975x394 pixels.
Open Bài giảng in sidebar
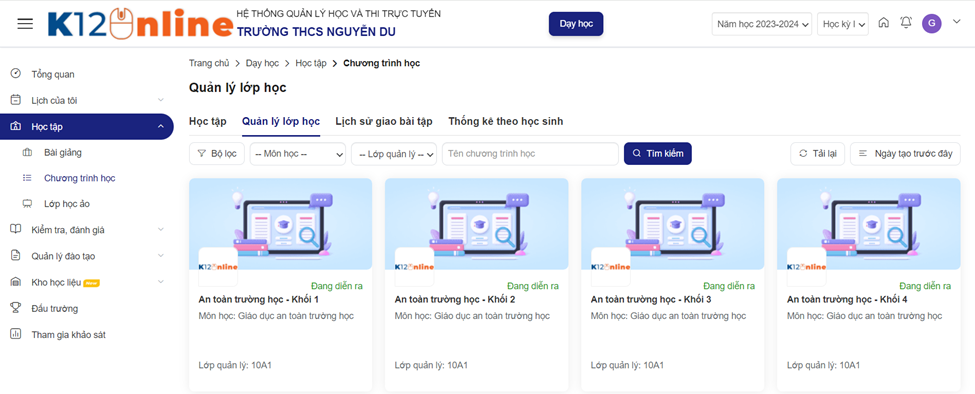coord(63,152)
